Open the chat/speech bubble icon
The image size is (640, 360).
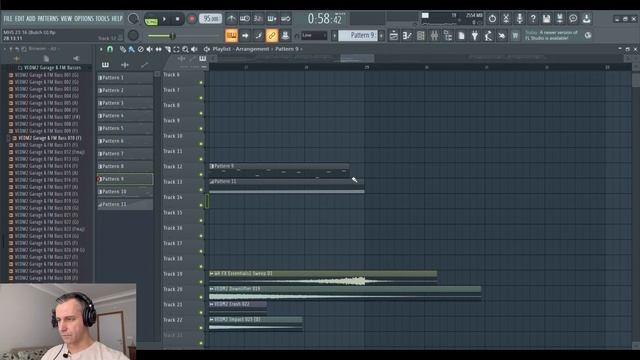click(573, 18)
